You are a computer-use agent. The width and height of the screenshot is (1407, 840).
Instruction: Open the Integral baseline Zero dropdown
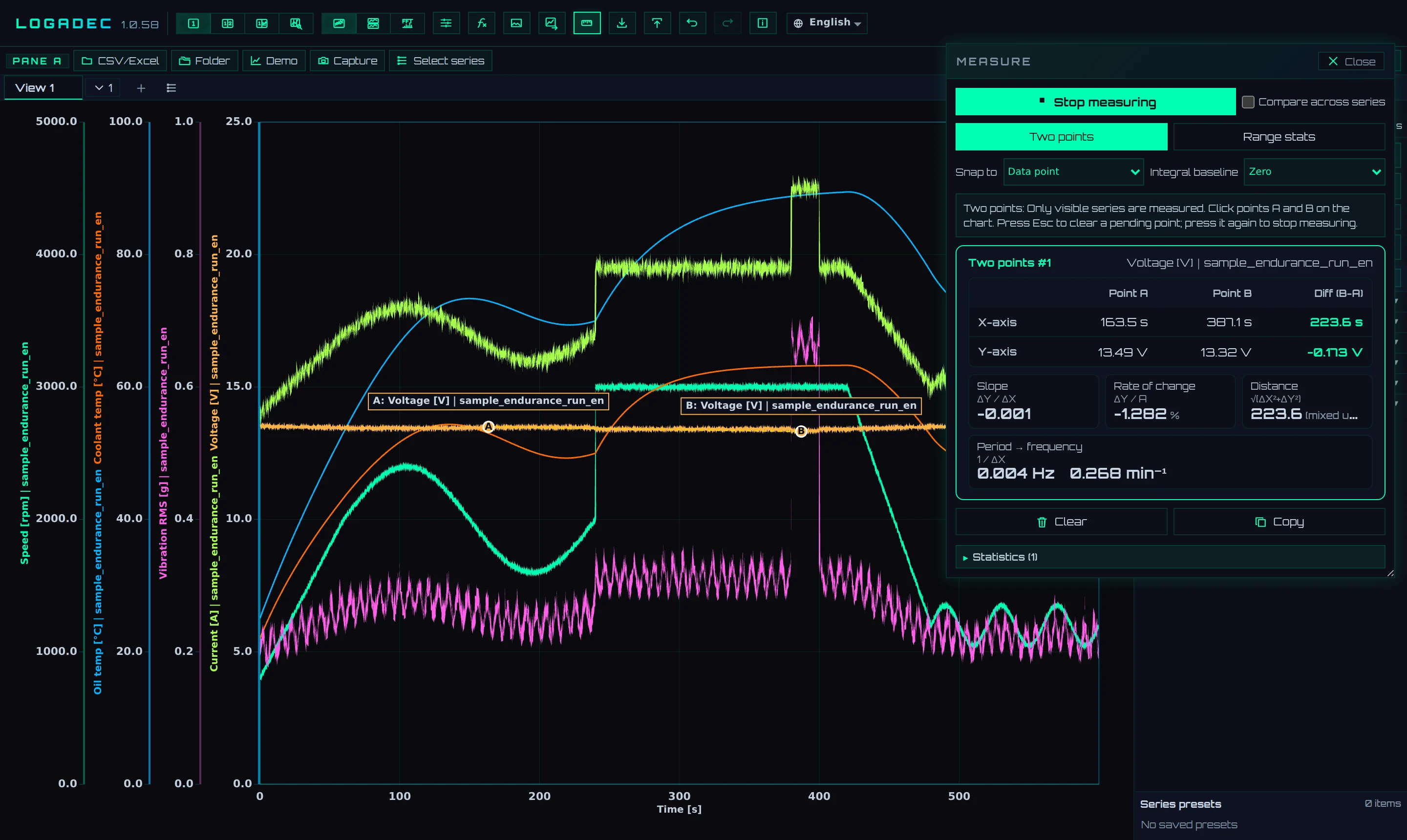tap(1314, 171)
